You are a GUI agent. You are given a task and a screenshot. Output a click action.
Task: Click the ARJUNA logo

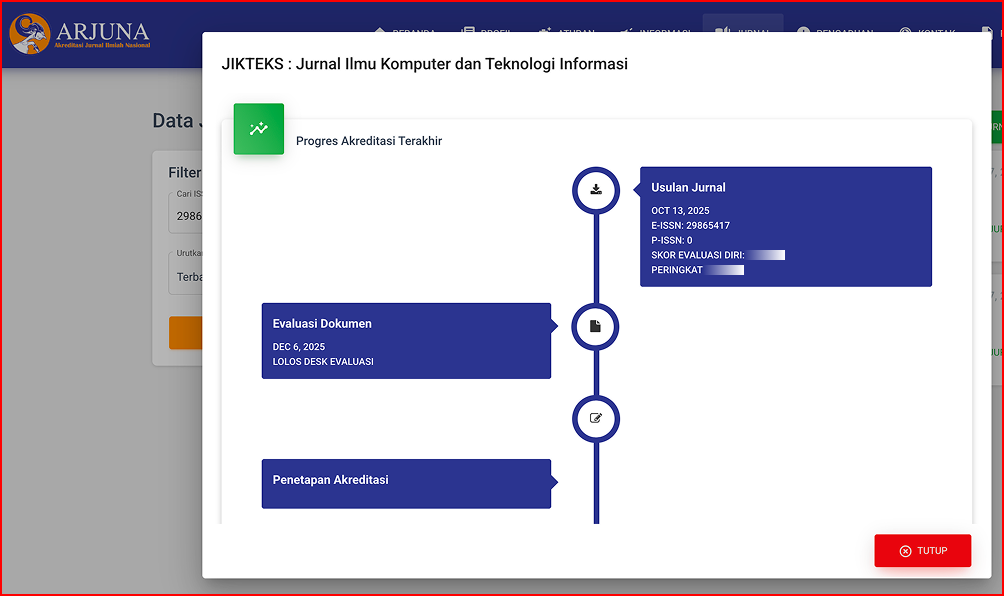(80, 34)
